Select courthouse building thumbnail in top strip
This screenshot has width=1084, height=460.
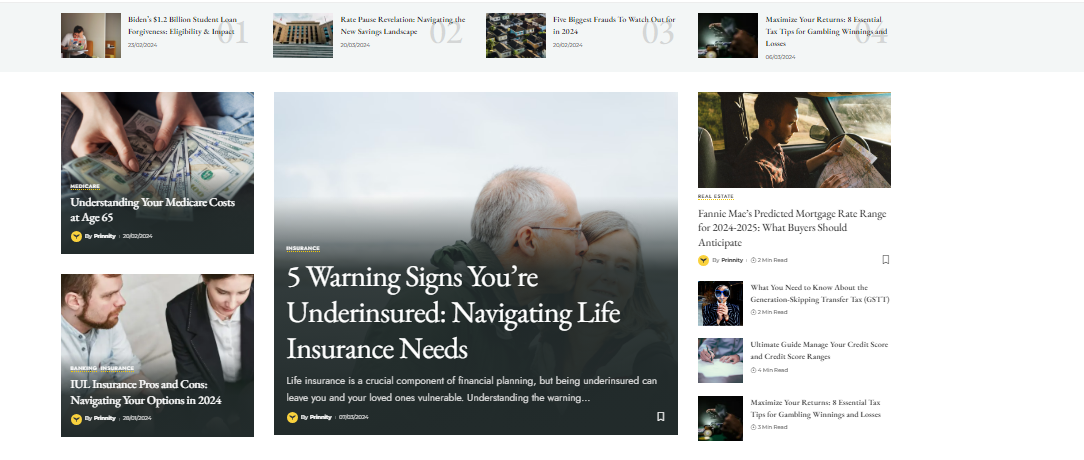point(303,35)
